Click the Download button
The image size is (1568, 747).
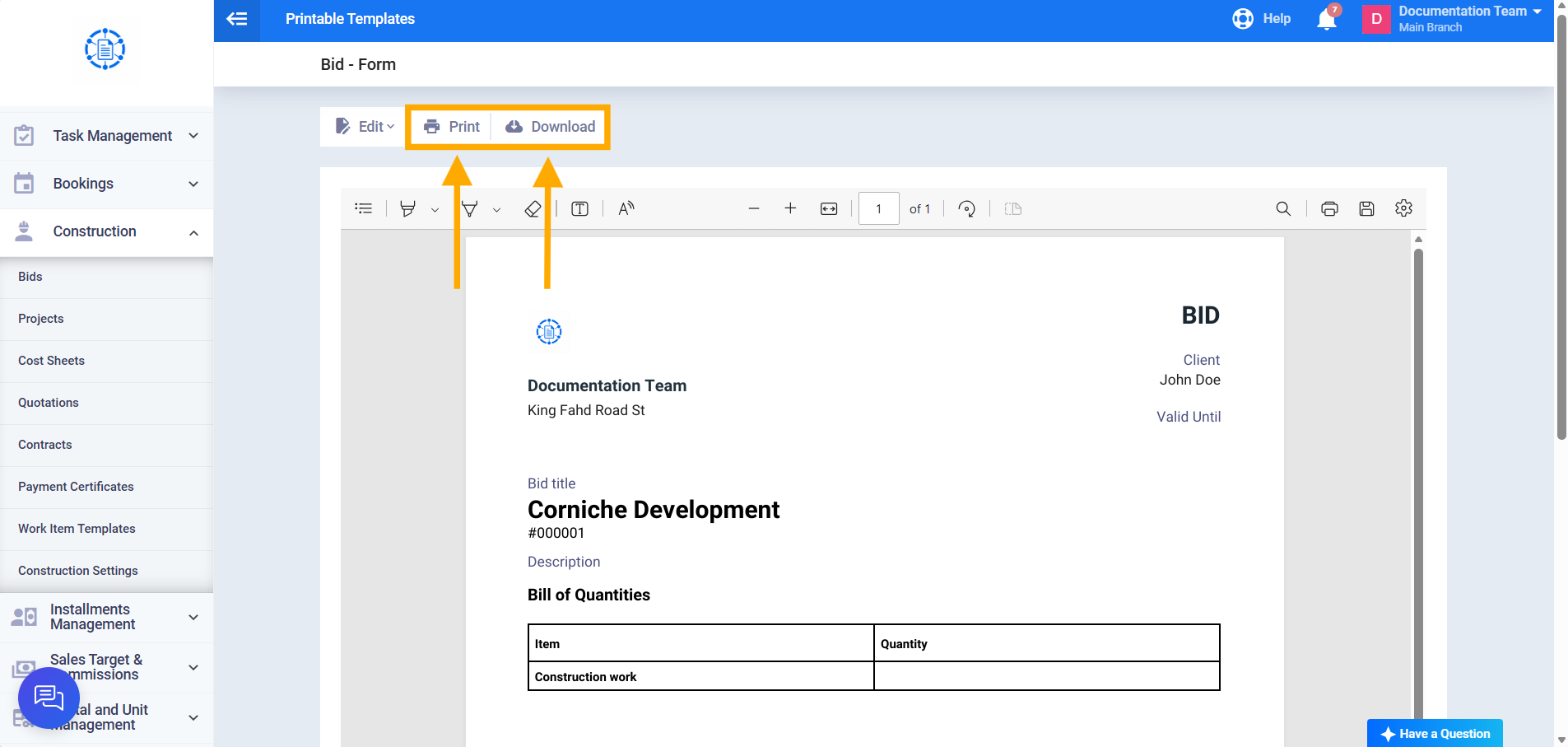(x=550, y=127)
